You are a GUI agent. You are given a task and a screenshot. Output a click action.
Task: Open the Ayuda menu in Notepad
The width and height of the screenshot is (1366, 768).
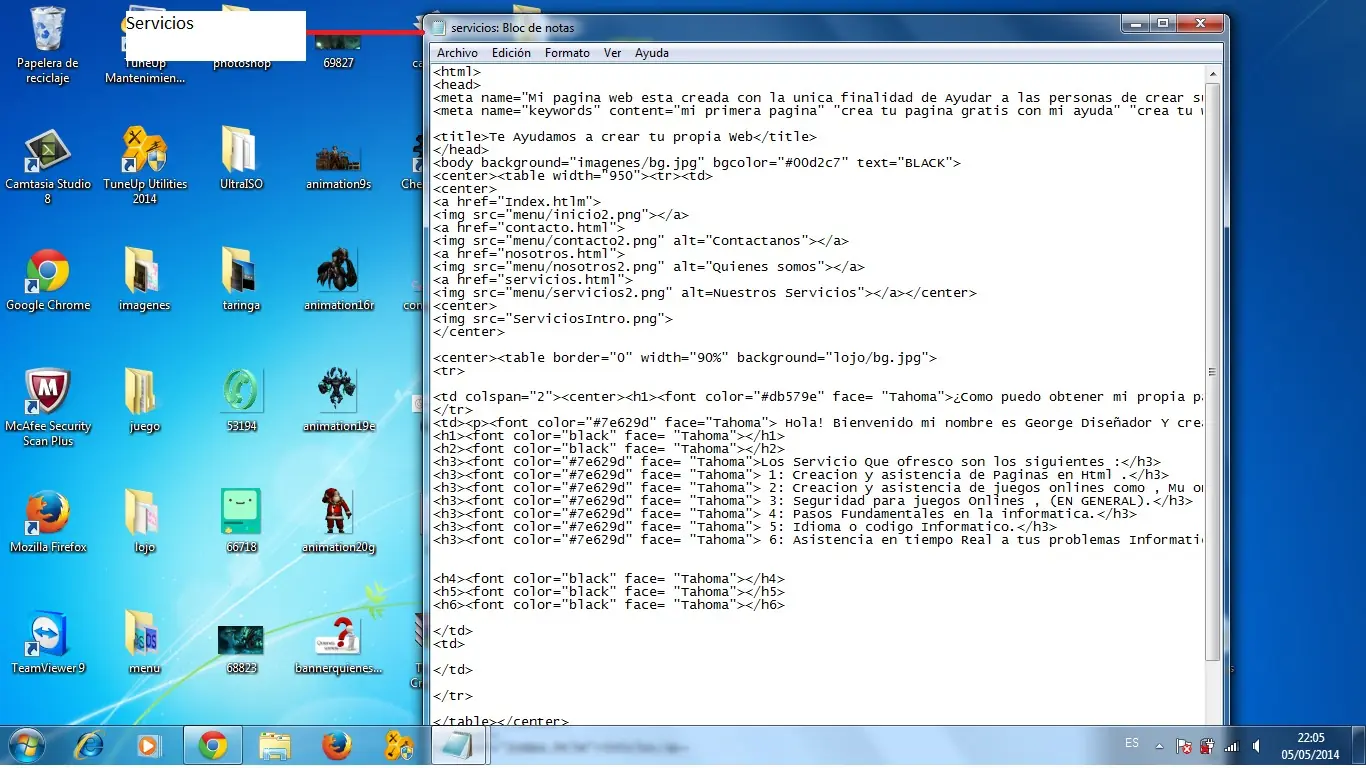[x=652, y=53]
